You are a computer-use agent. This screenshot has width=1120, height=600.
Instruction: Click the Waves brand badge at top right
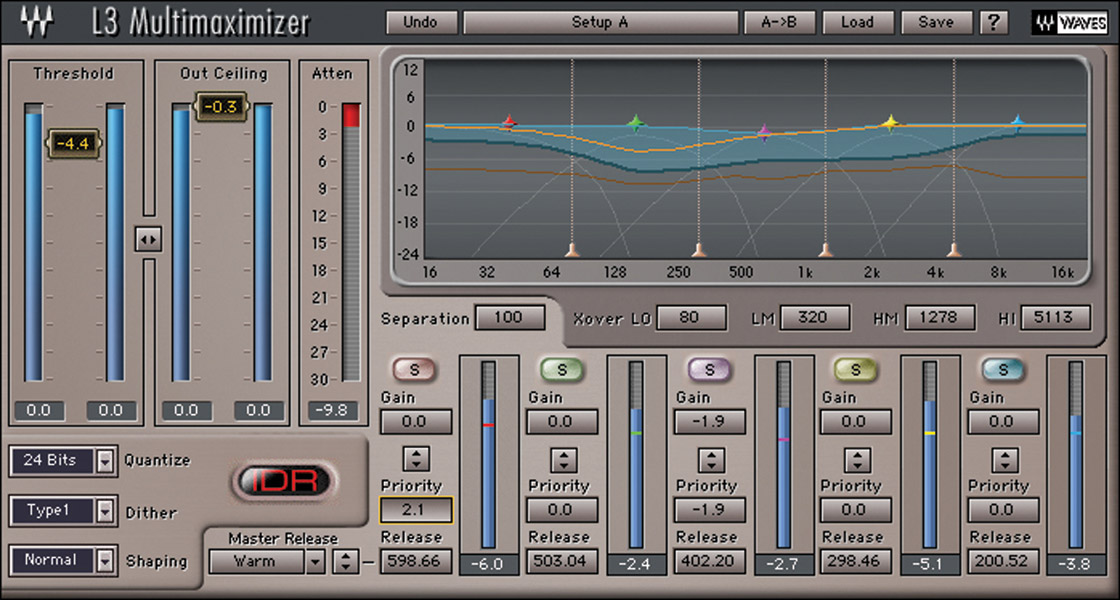(1069, 23)
